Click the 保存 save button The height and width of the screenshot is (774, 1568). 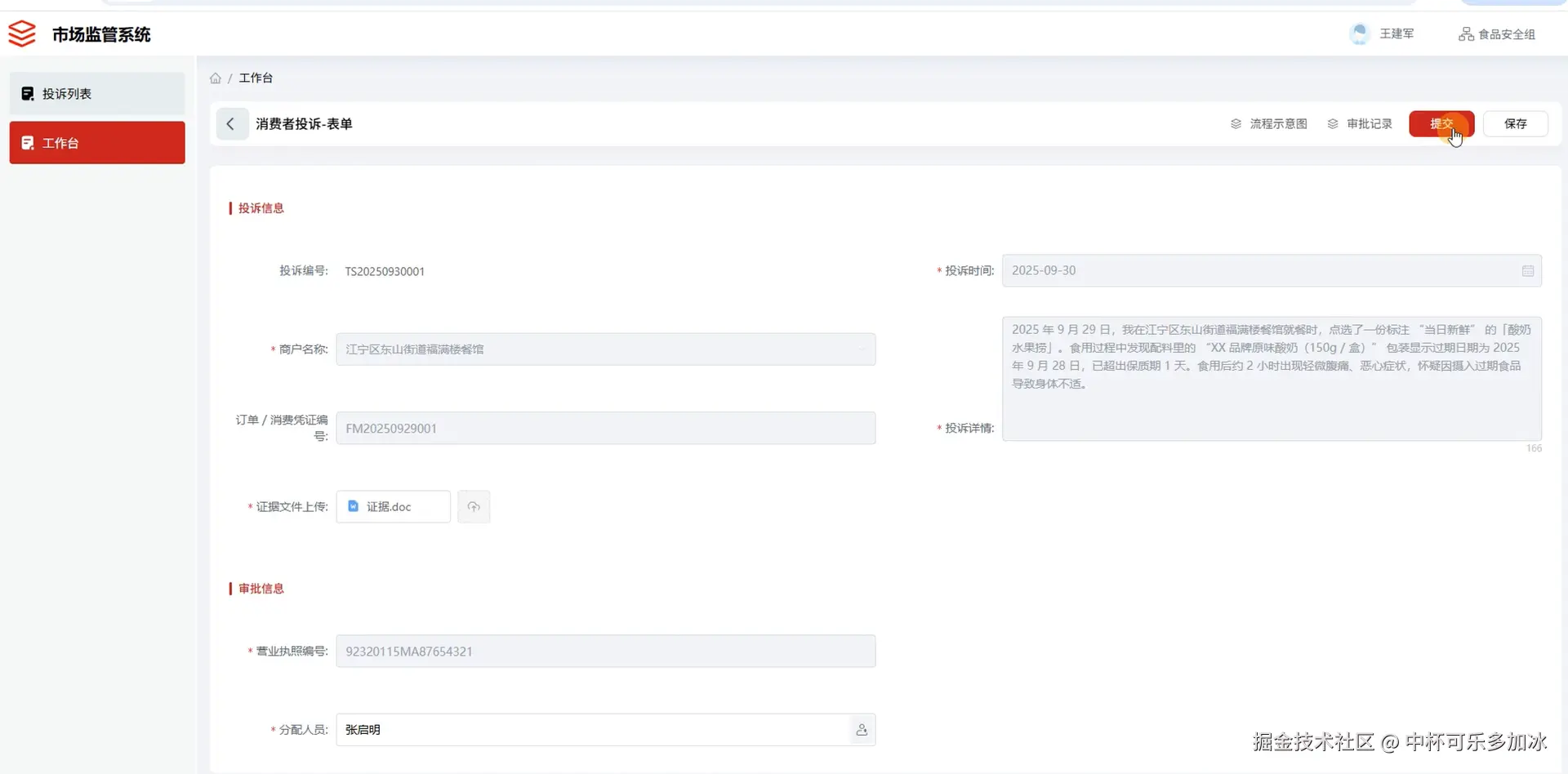coord(1515,124)
